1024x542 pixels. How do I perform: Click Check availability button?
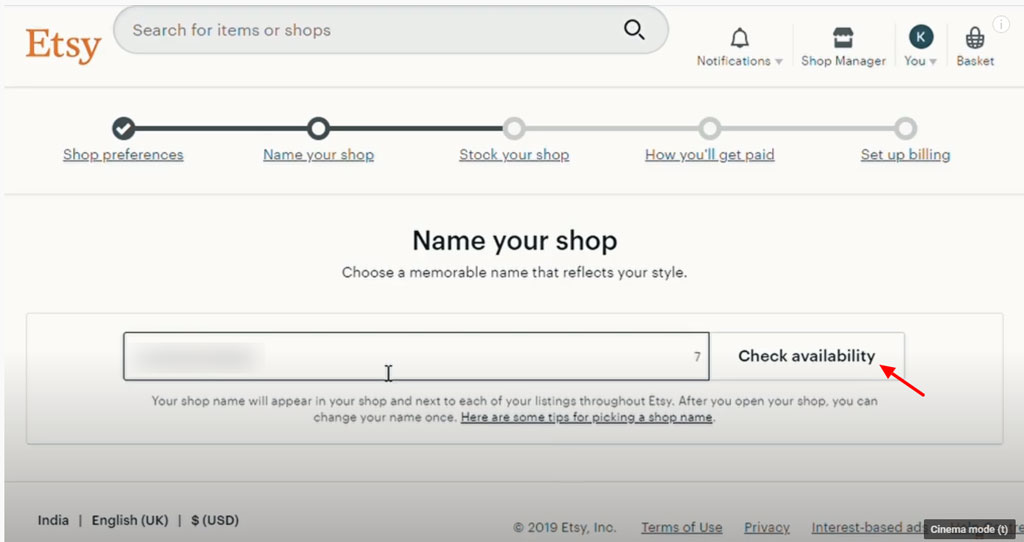tap(807, 356)
